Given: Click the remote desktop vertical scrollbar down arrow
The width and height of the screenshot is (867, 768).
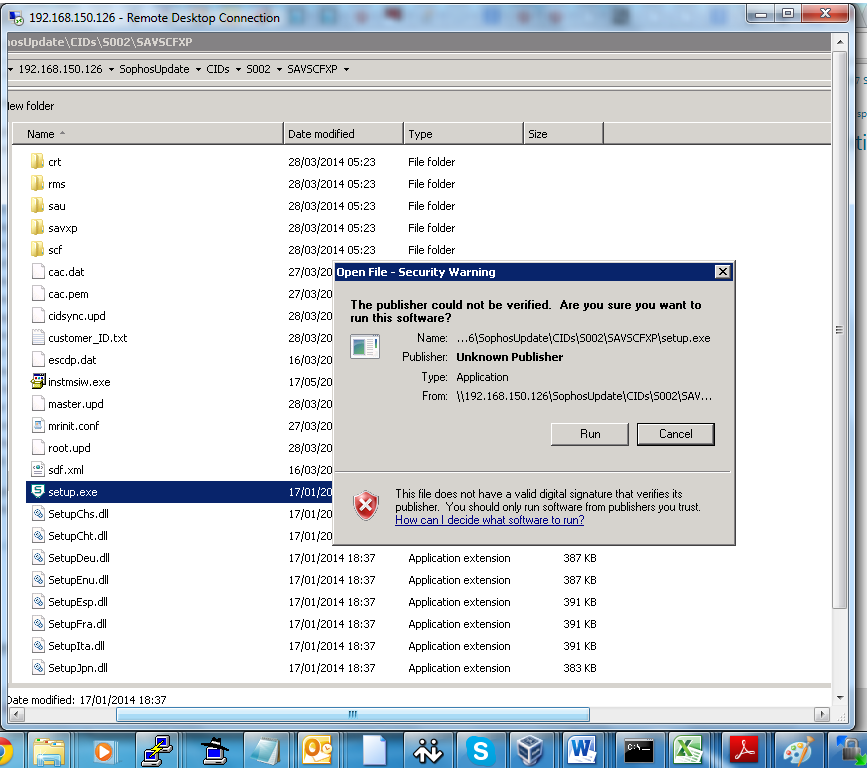Looking at the screenshot, I should click(x=840, y=698).
